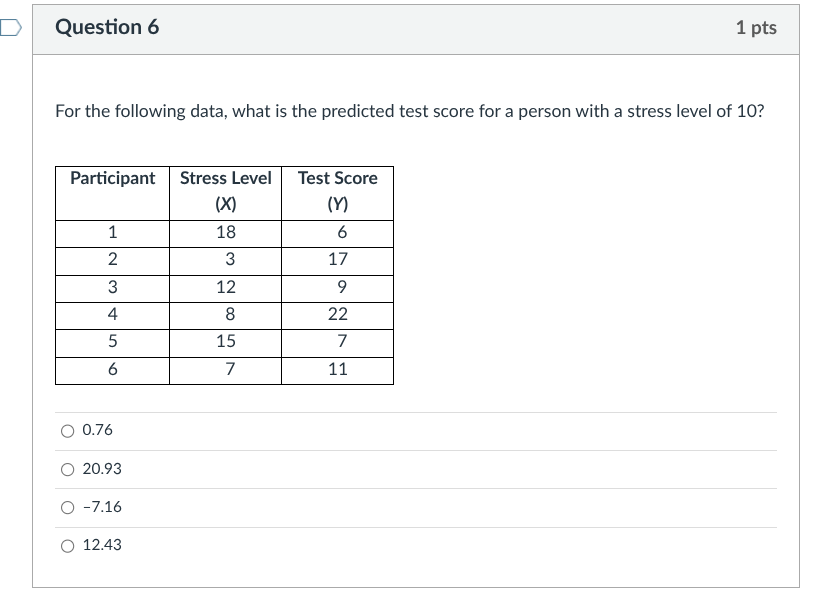Click the cell for Participant 3
The image size is (817, 595).
point(111,286)
